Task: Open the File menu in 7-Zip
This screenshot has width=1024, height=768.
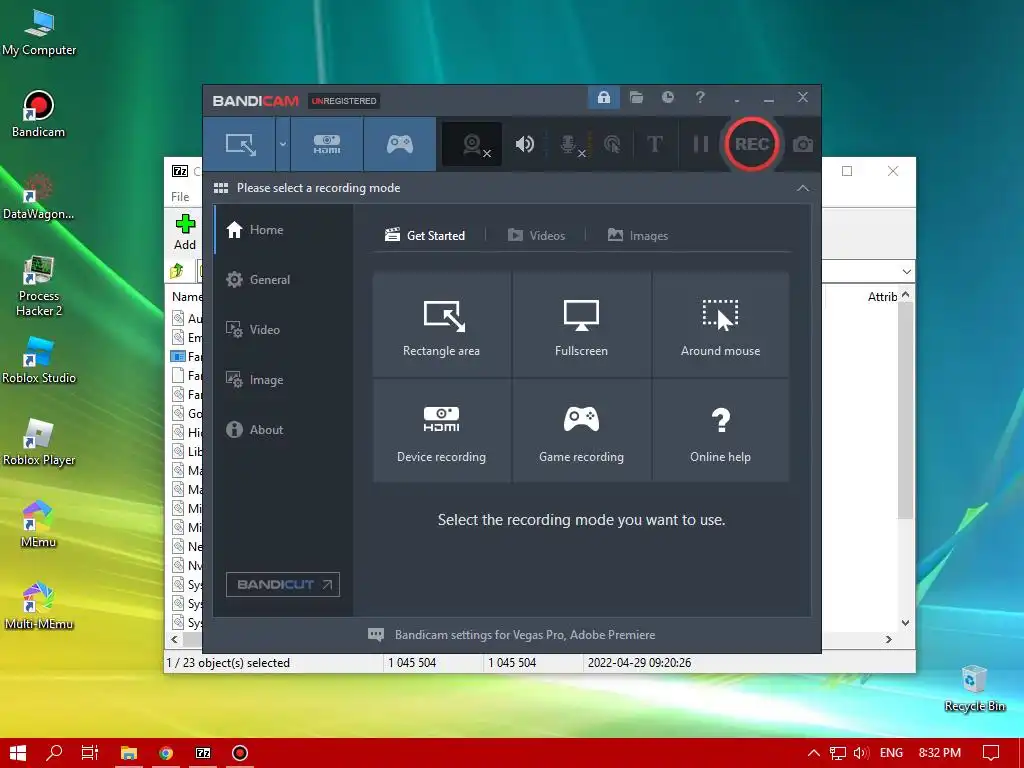Action: pos(180,197)
